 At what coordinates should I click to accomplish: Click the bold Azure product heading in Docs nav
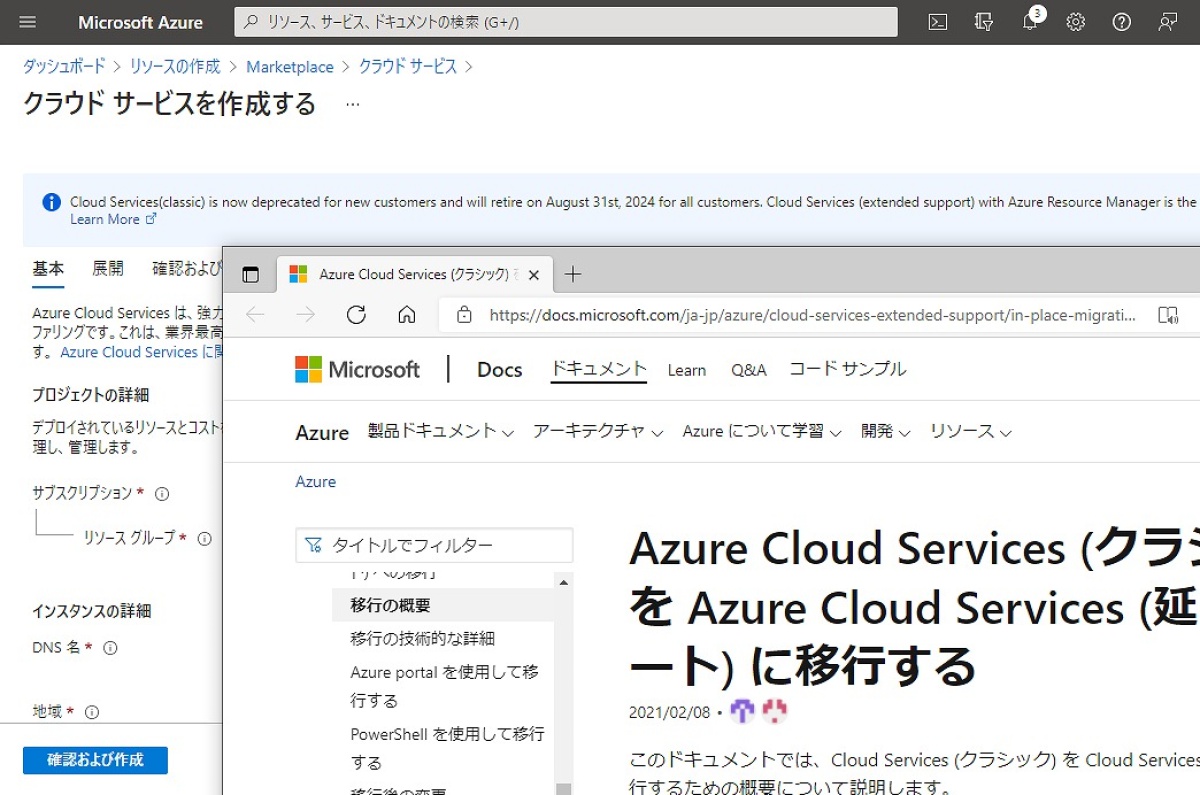click(x=322, y=433)
